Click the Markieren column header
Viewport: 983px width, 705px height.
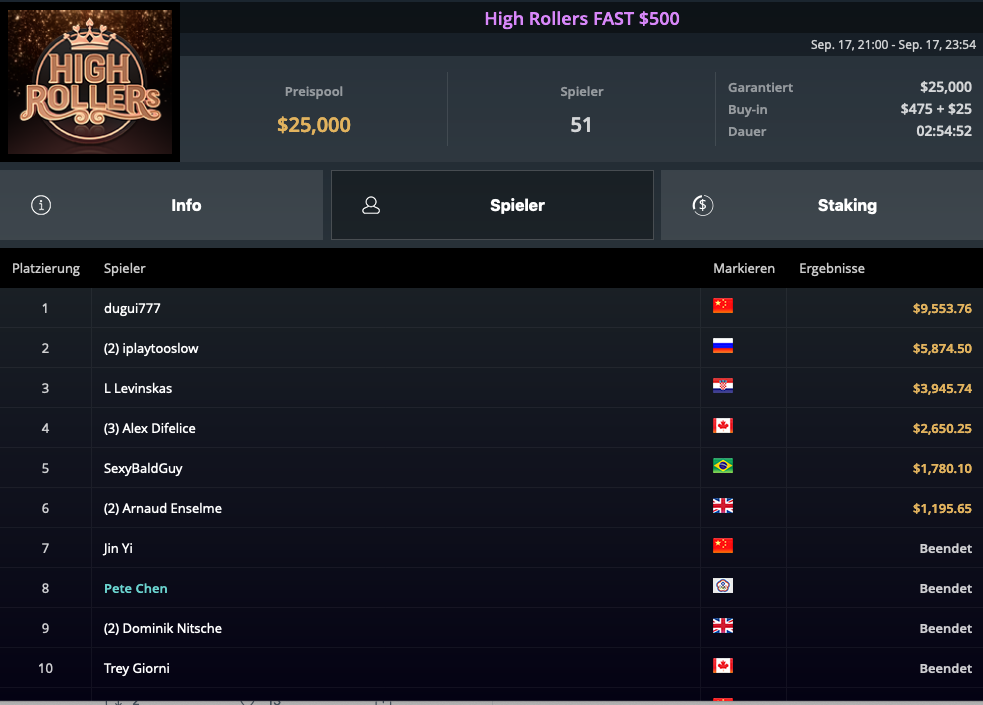[x=743, y=268]
